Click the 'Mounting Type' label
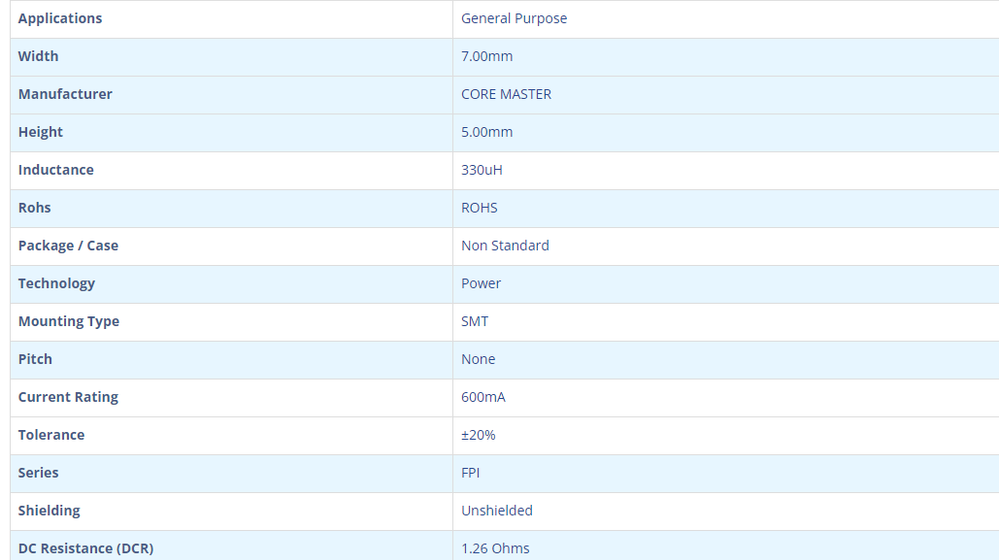This screenshot has width=999, height=560. click(x=68, y=322)
